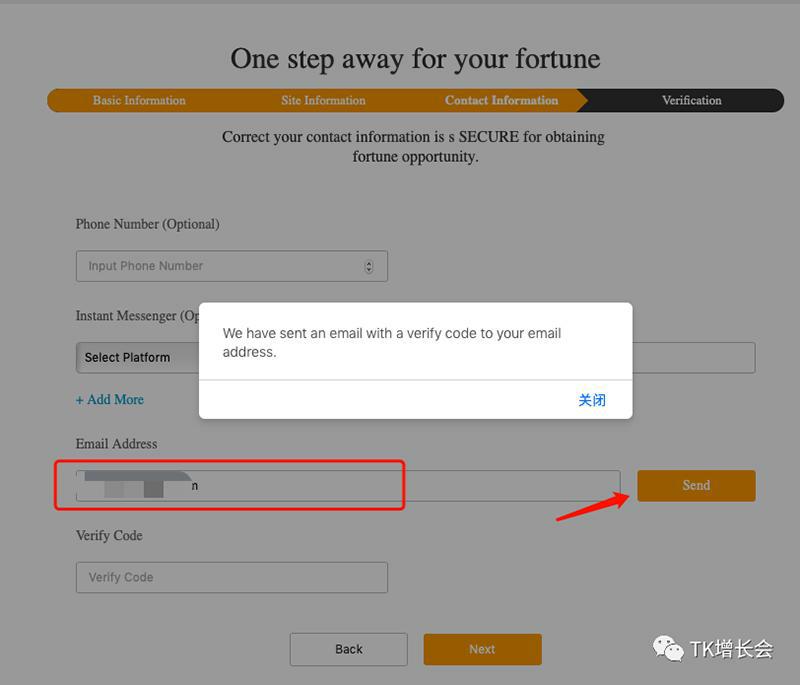This screenshot has height=685, width=800.
Task: Click the + Add More link
Action: [110, 399]
